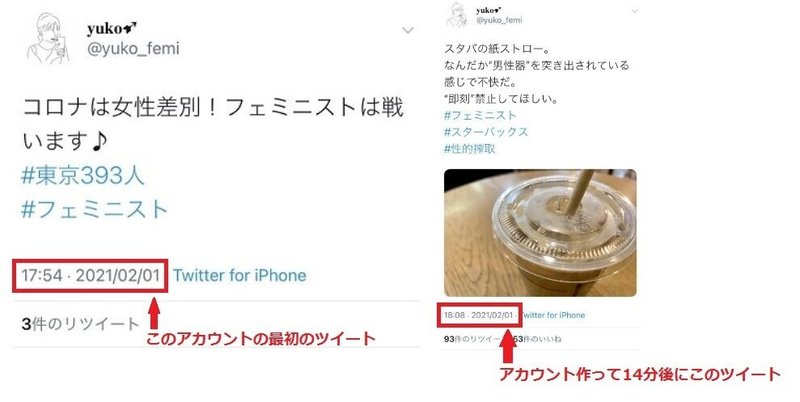
Task: Click the @yuko_femi handle in left tweet
Action: [133, 48]
